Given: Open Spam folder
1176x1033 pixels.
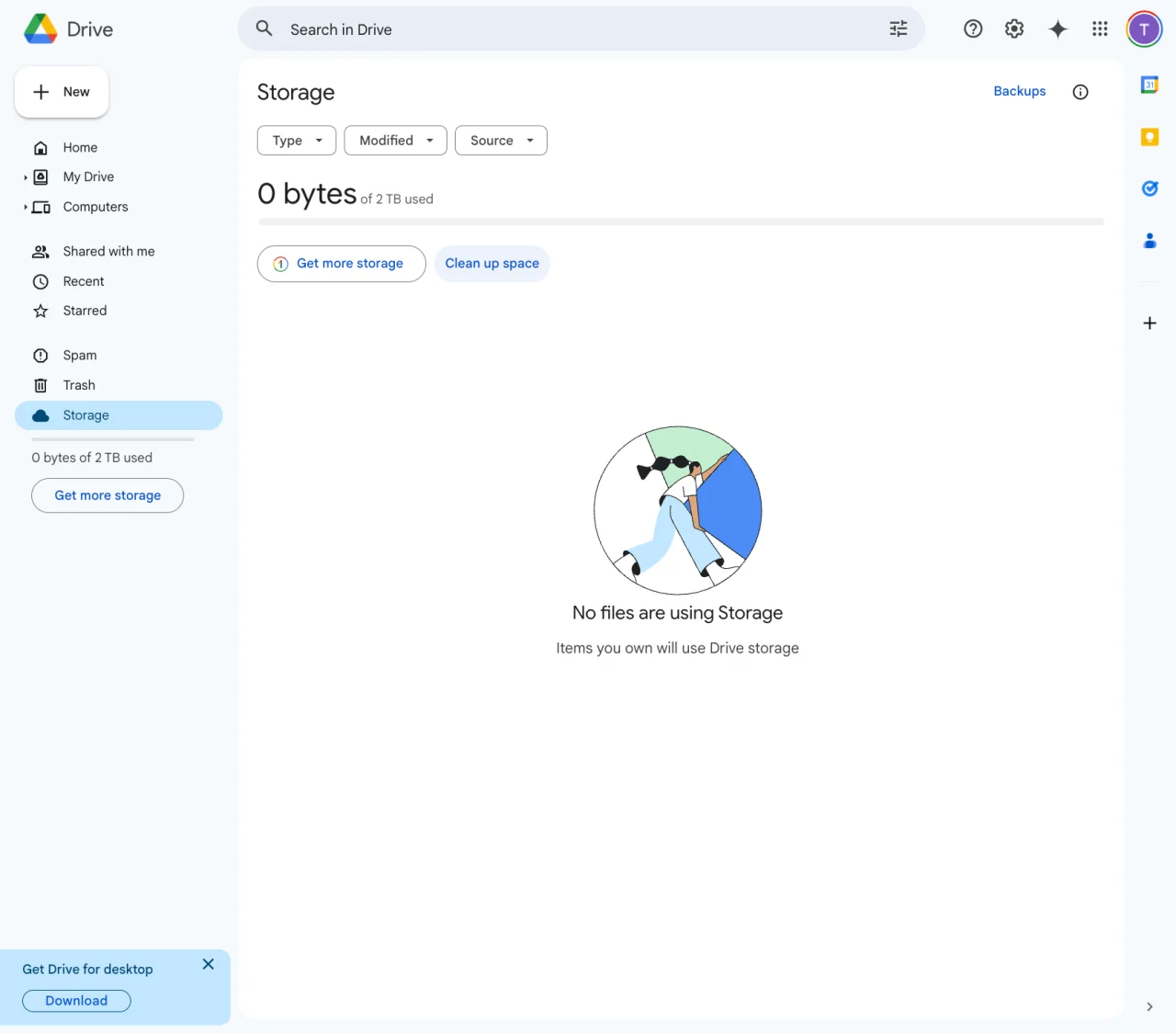Looking at the screenshot, I should click(119, 355).
